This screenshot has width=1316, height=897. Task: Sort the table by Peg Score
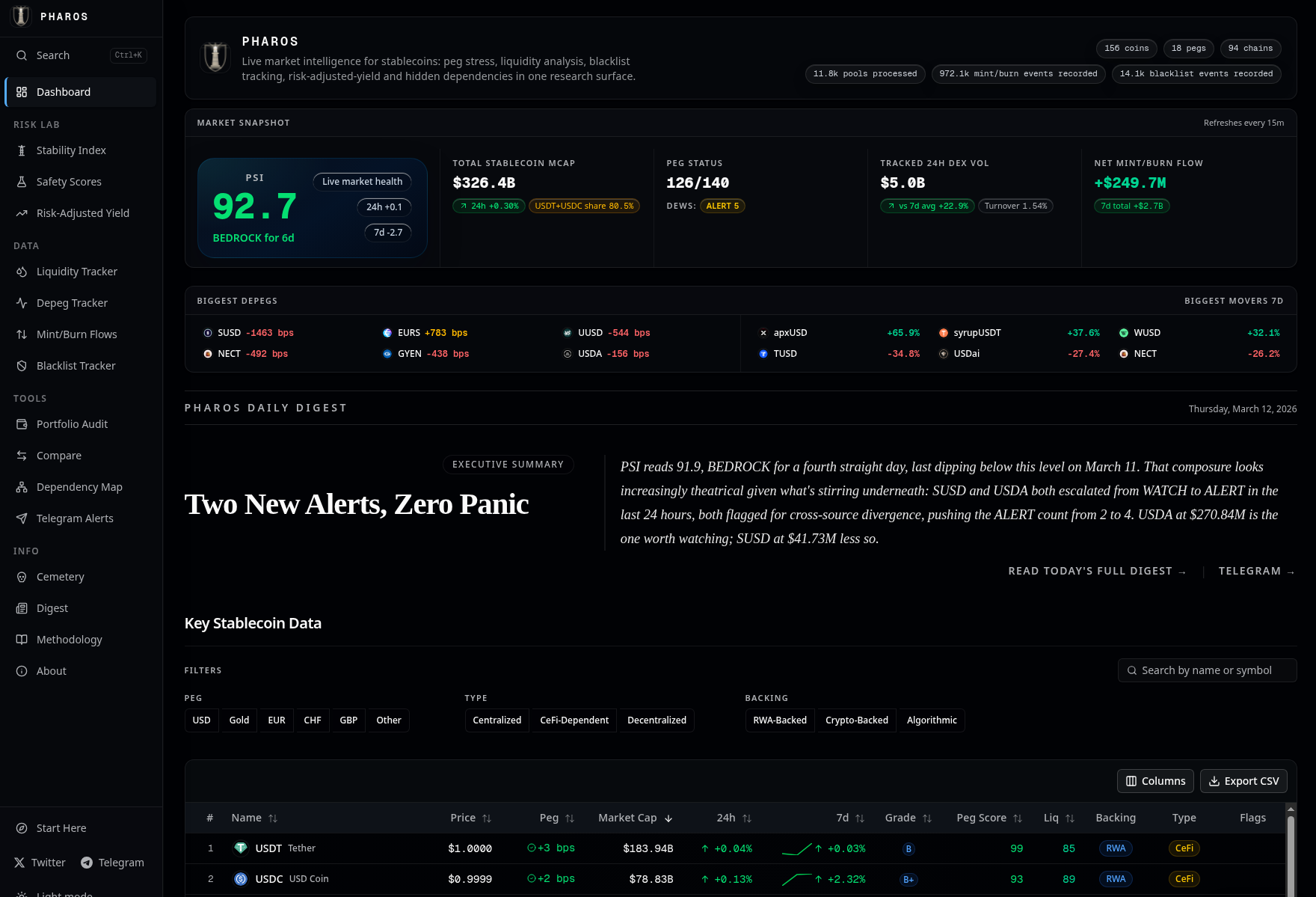pos(988,818)
